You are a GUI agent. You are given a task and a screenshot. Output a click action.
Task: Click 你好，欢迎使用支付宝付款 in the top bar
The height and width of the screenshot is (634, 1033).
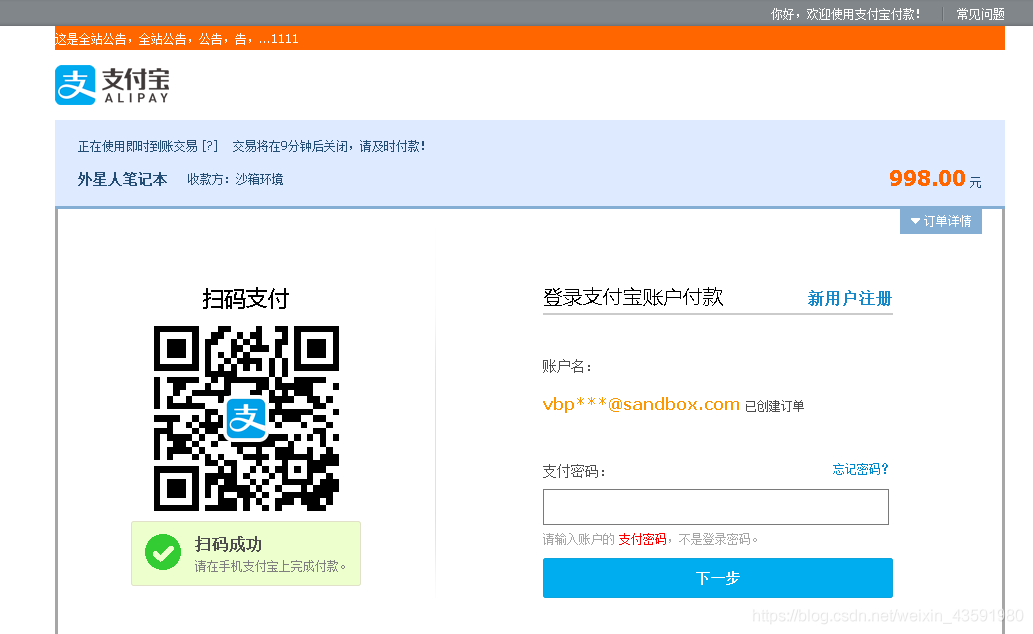tap(845, 13)
